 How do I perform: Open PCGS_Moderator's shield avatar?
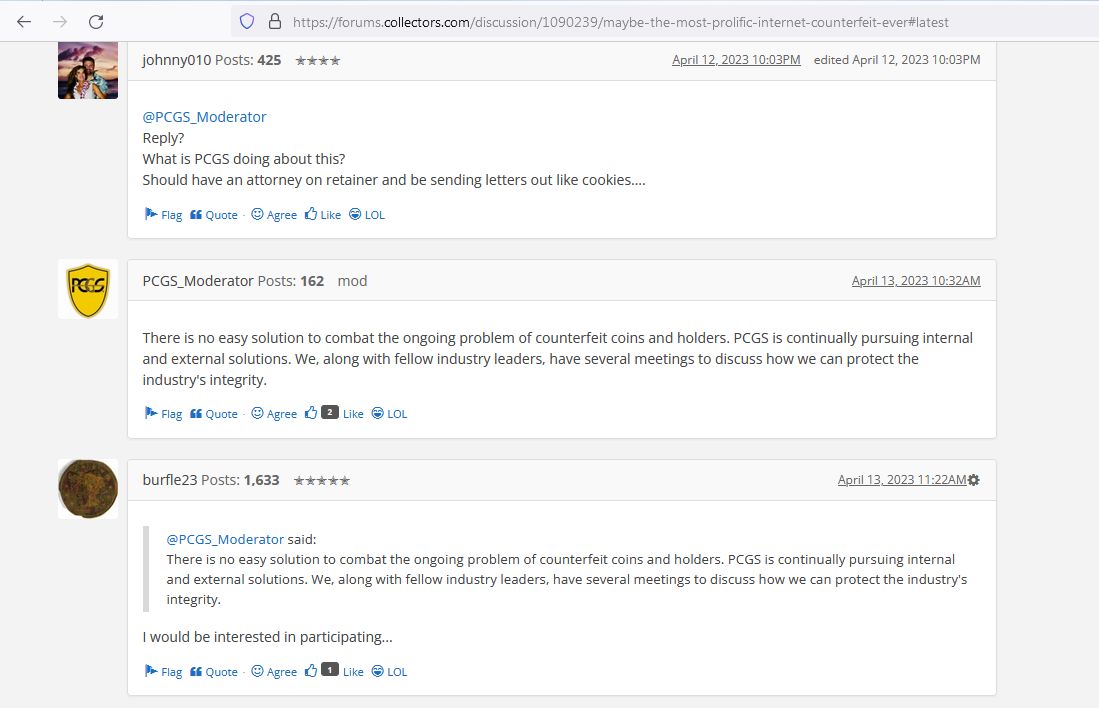88,290
